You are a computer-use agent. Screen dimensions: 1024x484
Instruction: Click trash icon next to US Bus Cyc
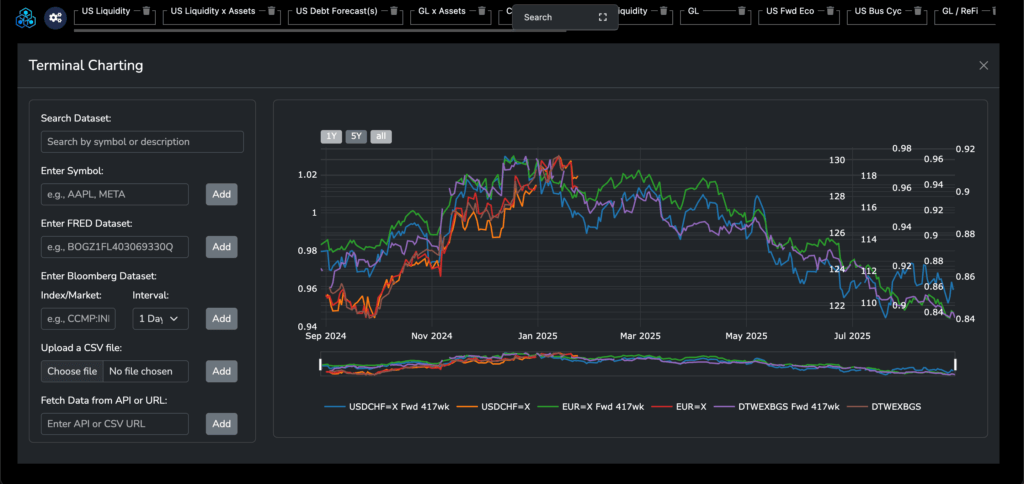(919, 11)
